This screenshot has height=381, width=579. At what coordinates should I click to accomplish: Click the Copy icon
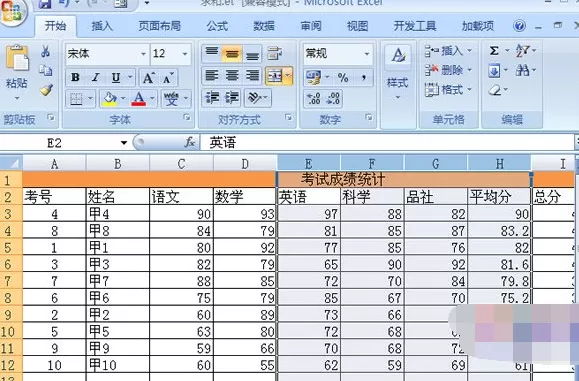click(46, 70)
